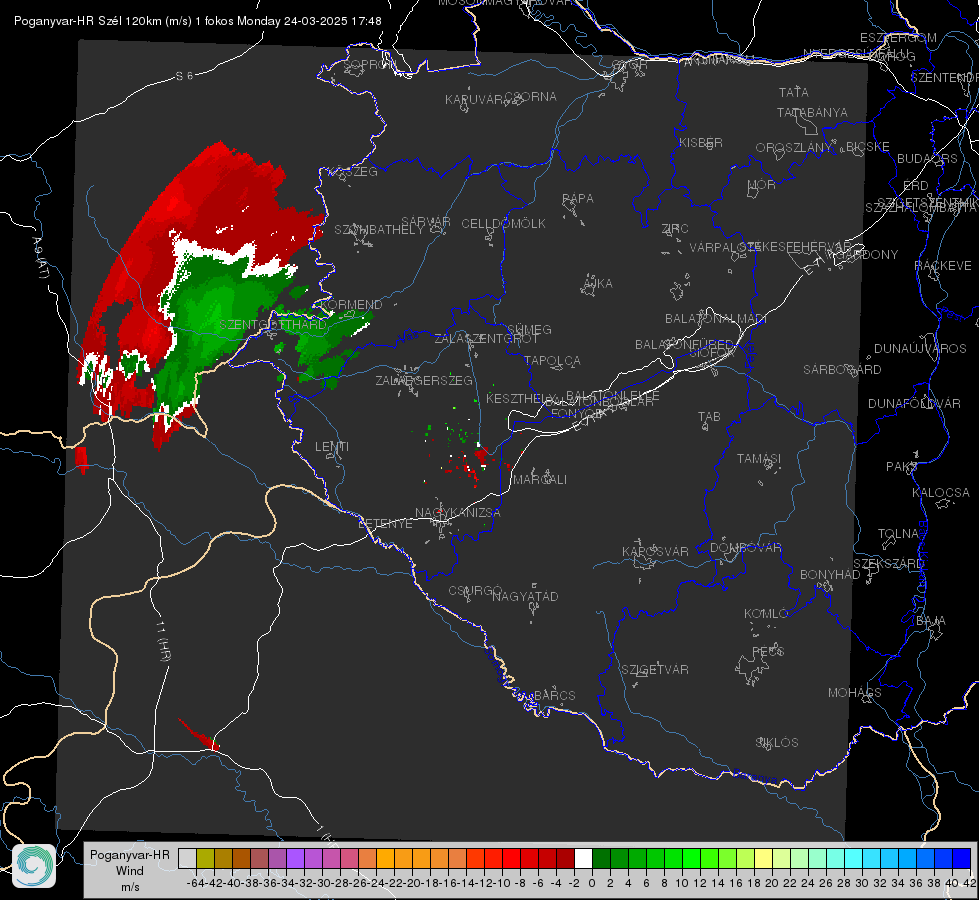Click the OROSZLÁNY city label
This screenshot has height=900, width=979.
click(x=794, y=148)
